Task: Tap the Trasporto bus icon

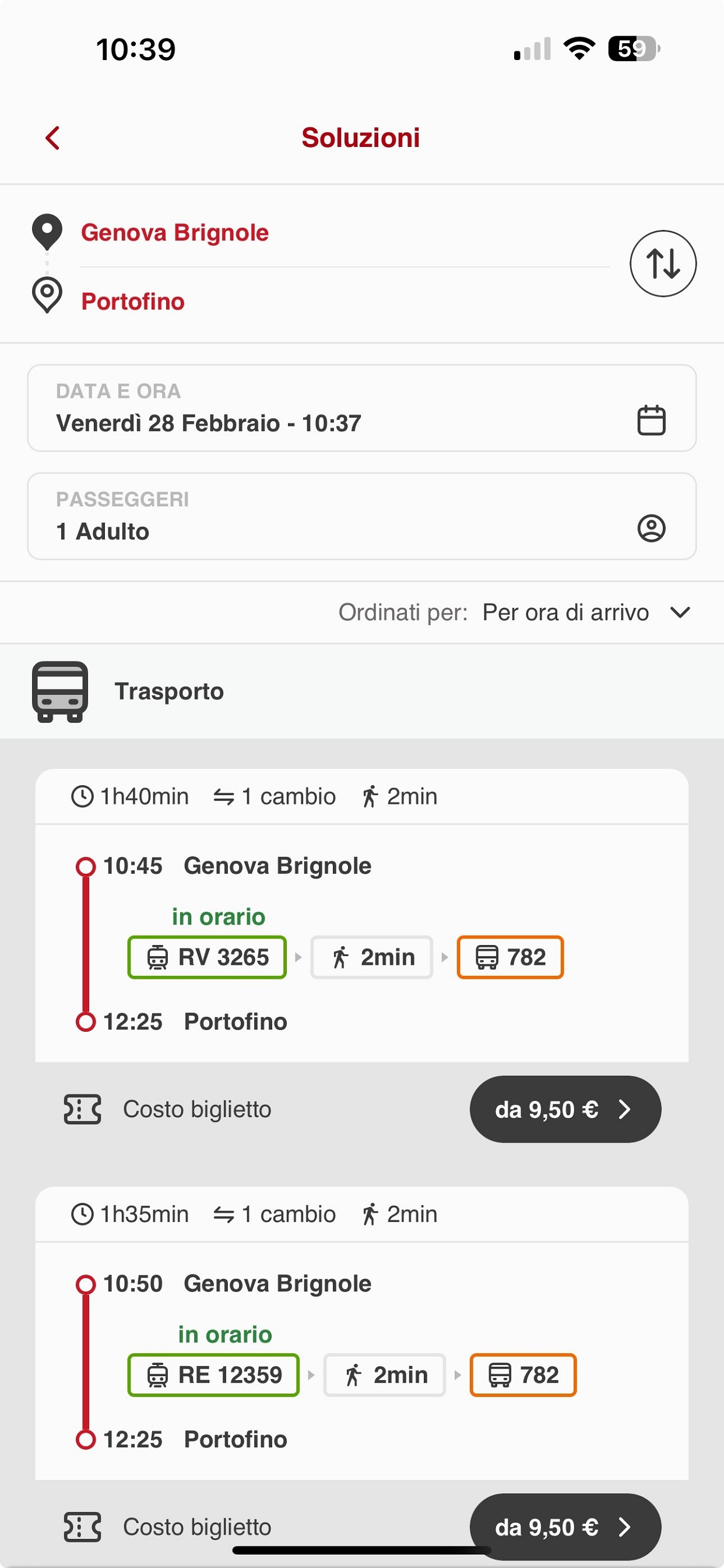Action: (59, 691)
